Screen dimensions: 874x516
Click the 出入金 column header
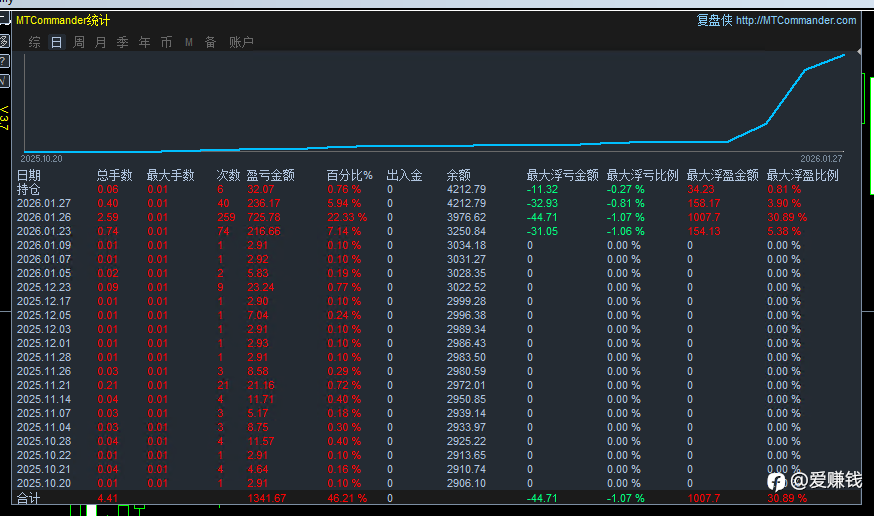404,176
